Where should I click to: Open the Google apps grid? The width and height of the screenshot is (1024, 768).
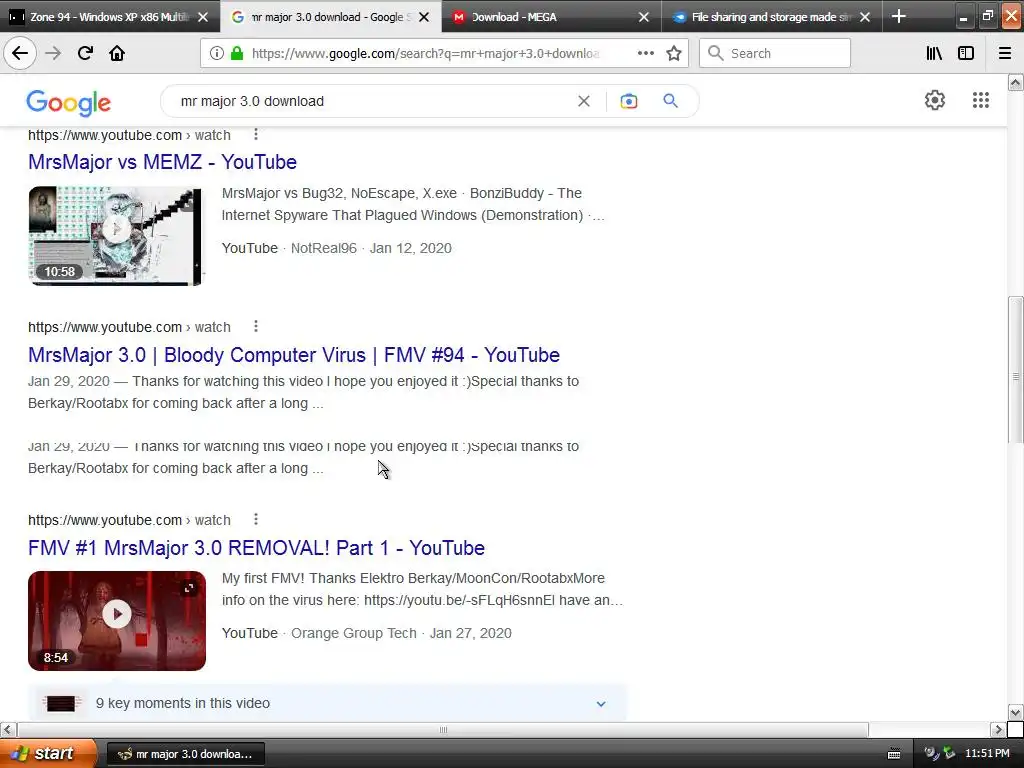coord(980,100)
